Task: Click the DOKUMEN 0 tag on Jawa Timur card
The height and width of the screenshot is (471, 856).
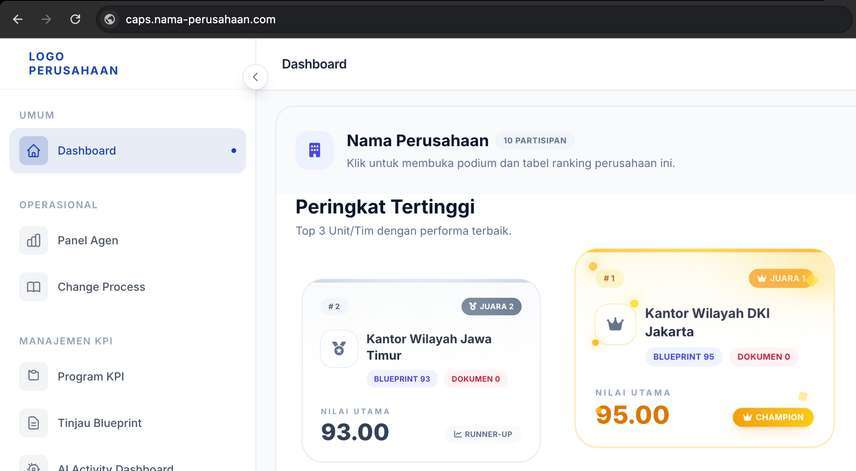Action: coord(475,379)
